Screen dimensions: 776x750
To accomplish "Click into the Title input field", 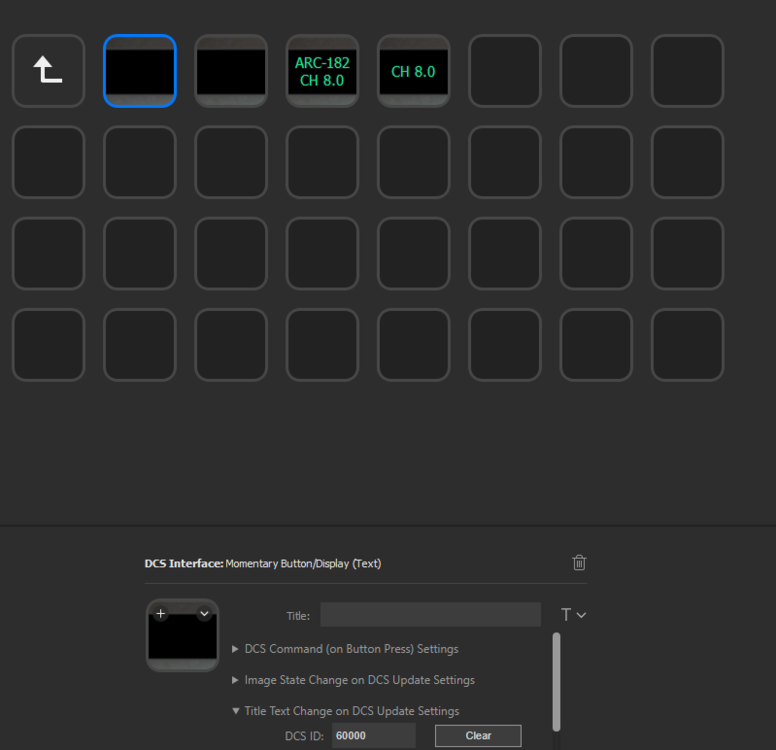I will [x=431, y=615].
